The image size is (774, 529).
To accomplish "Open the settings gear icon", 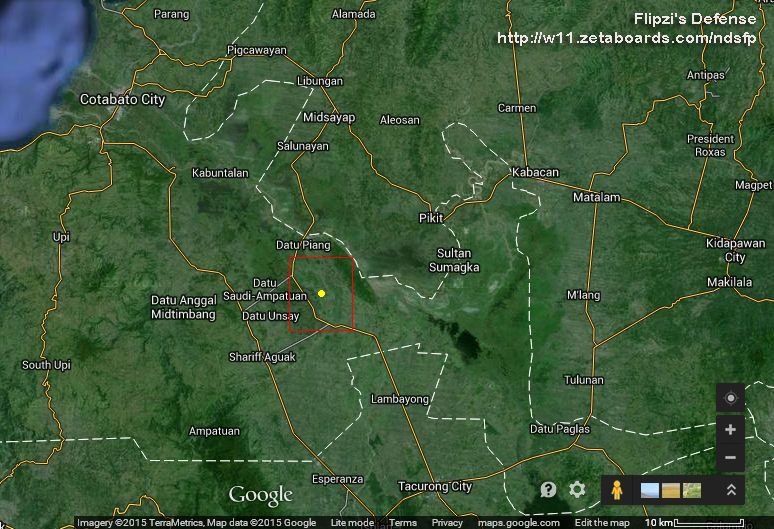I will [577, 489].
